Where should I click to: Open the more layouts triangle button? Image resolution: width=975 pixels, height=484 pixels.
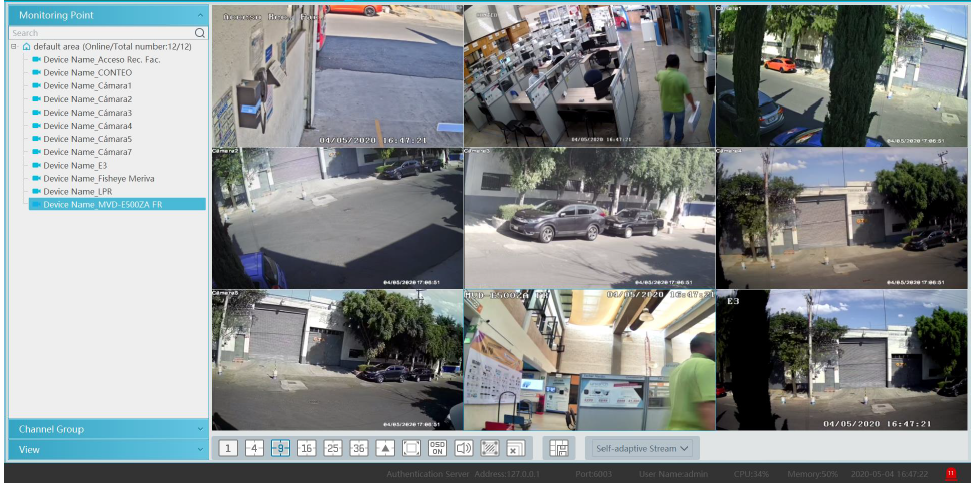coord(385,448)
